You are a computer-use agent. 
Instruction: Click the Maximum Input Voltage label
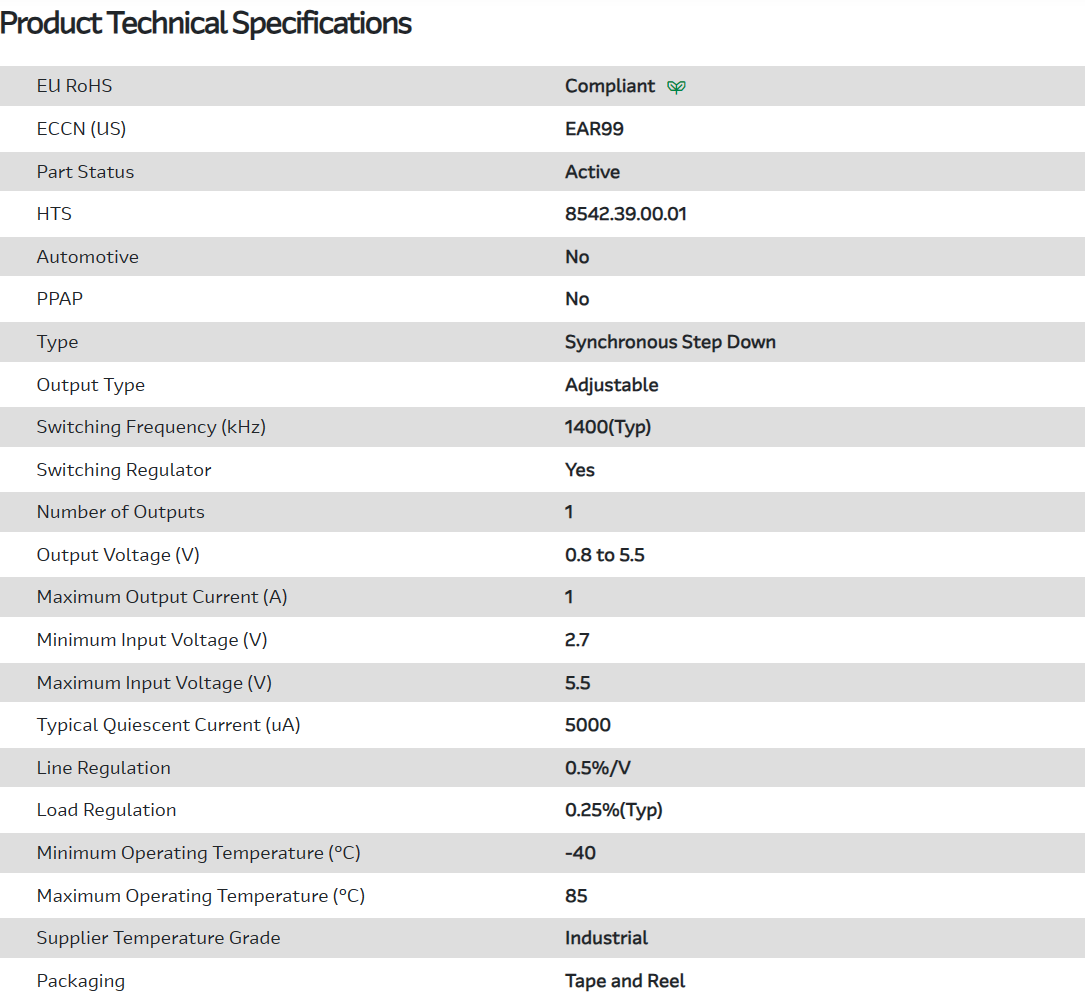(x=154, y=683)
